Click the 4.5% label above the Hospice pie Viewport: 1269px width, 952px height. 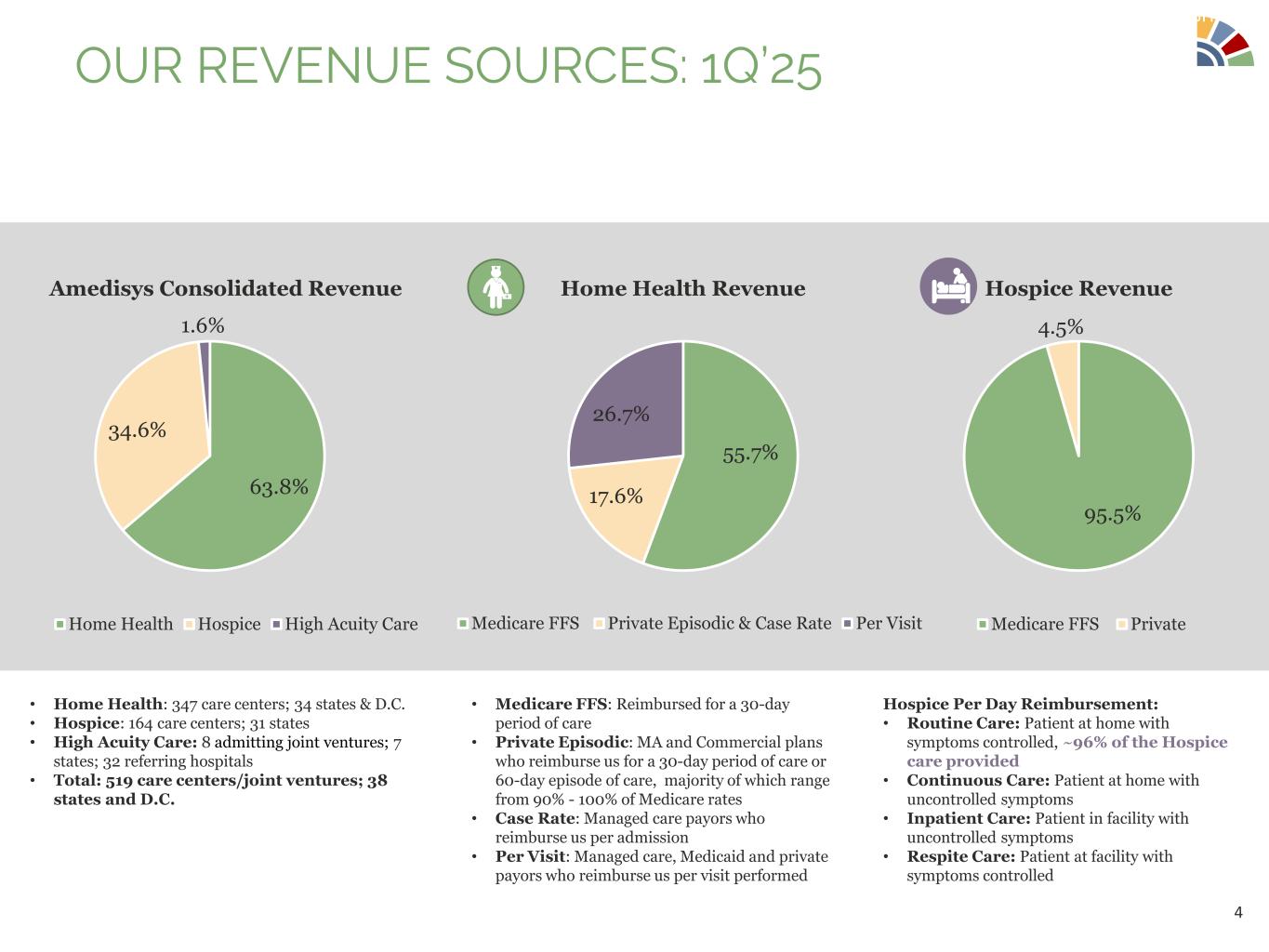[x=1060, y=327]
